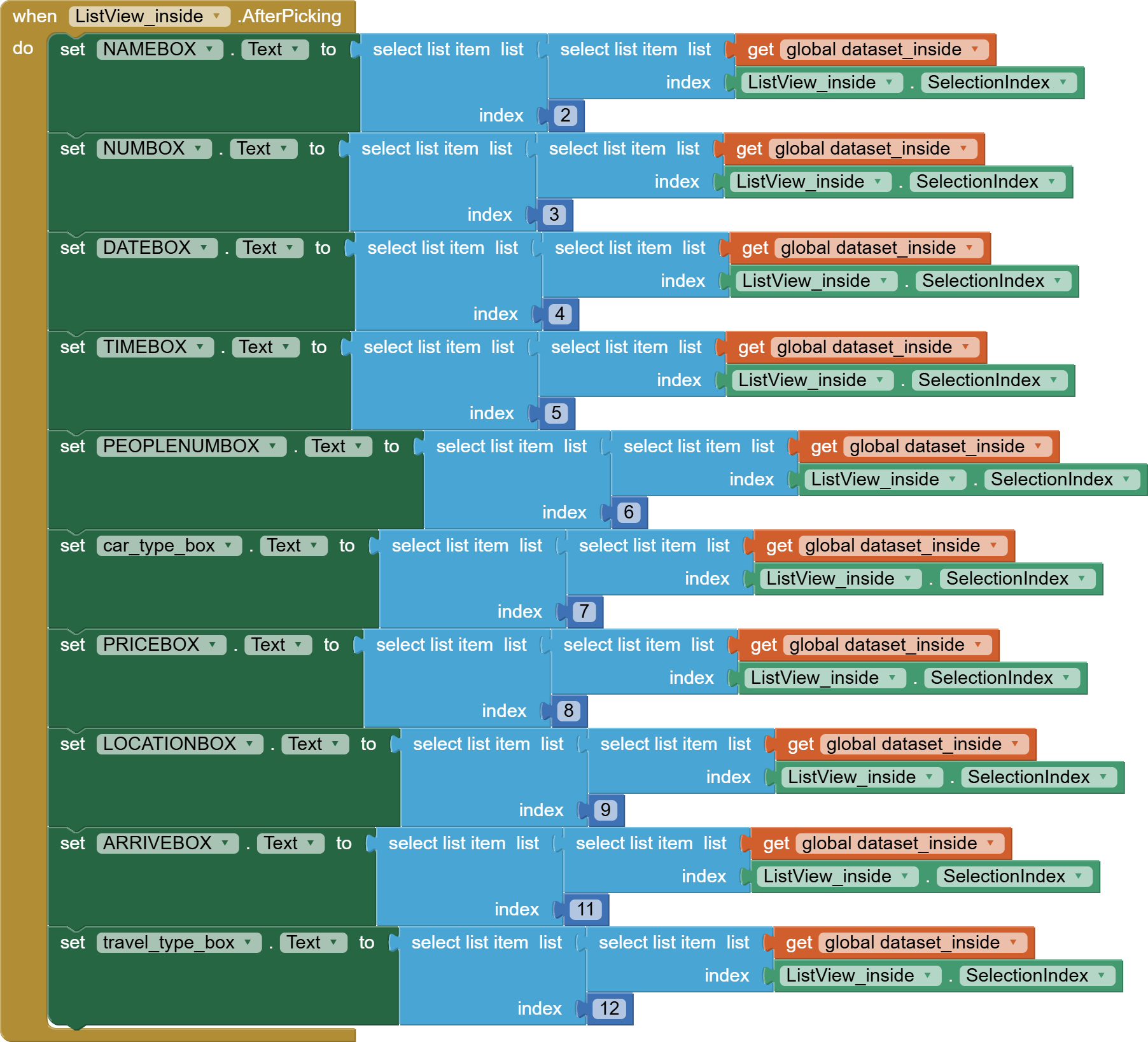Viewport: 1148px width, 1042px height.
Task: Open the Text property dropdown next to NUMBOX
Action: coord(263,148)
